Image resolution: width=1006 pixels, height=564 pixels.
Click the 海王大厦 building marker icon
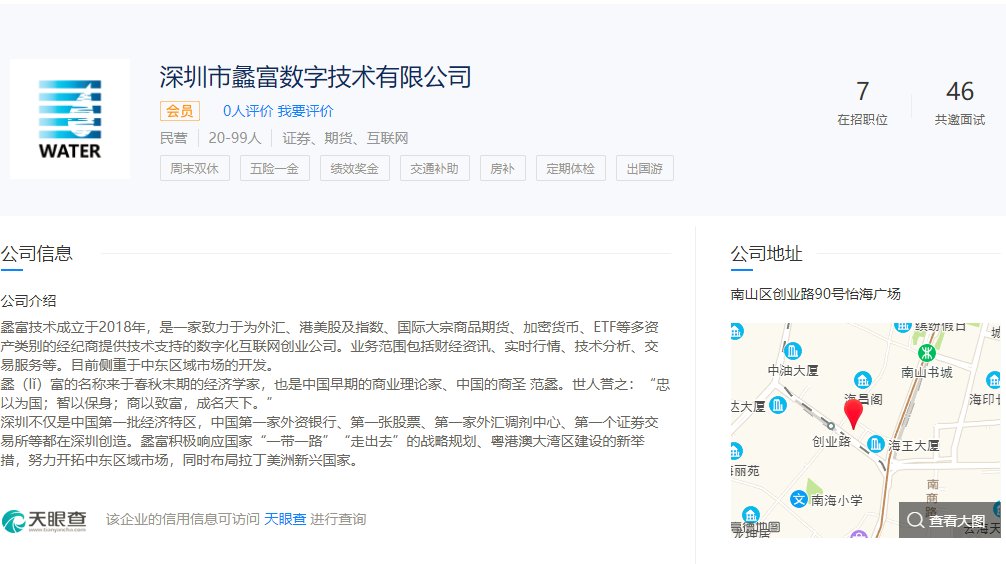tap(875, 443)
